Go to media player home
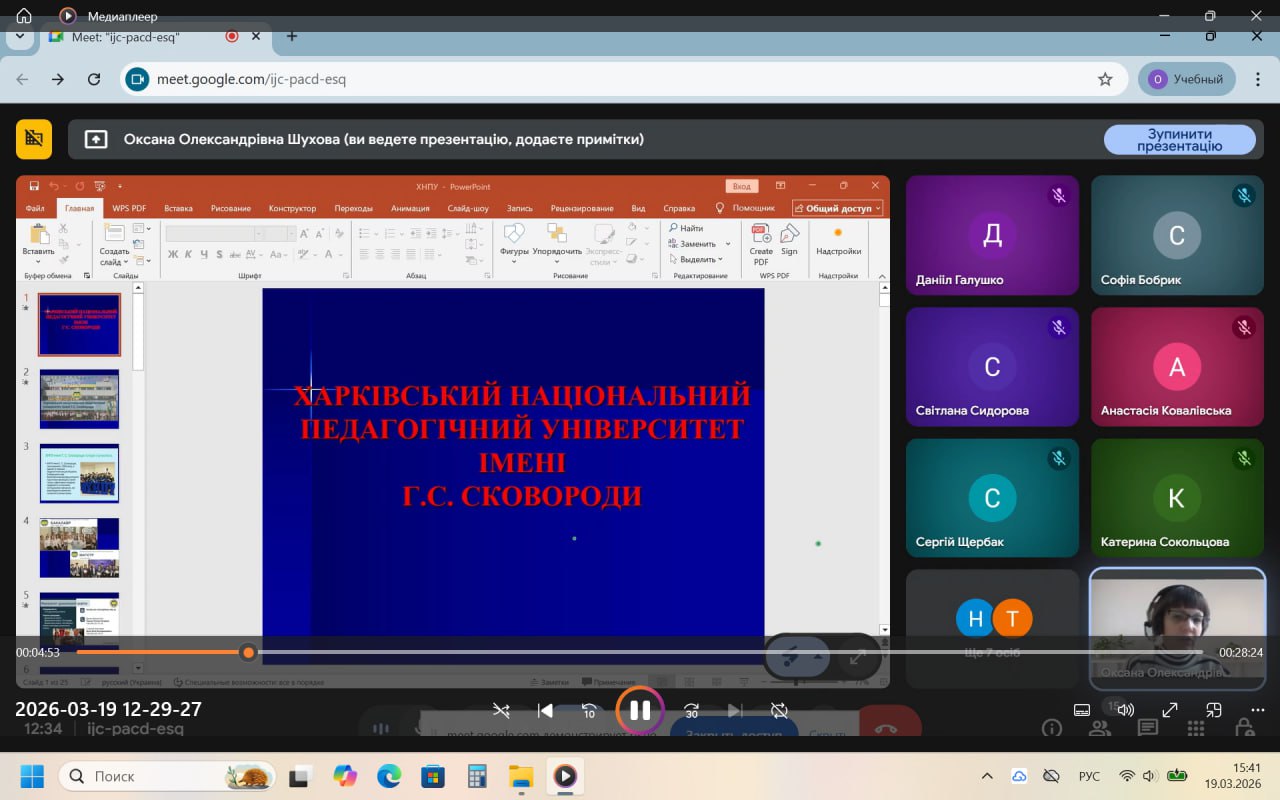The height and width of the screenshot is (800, 1280). (x=24, y=16)
